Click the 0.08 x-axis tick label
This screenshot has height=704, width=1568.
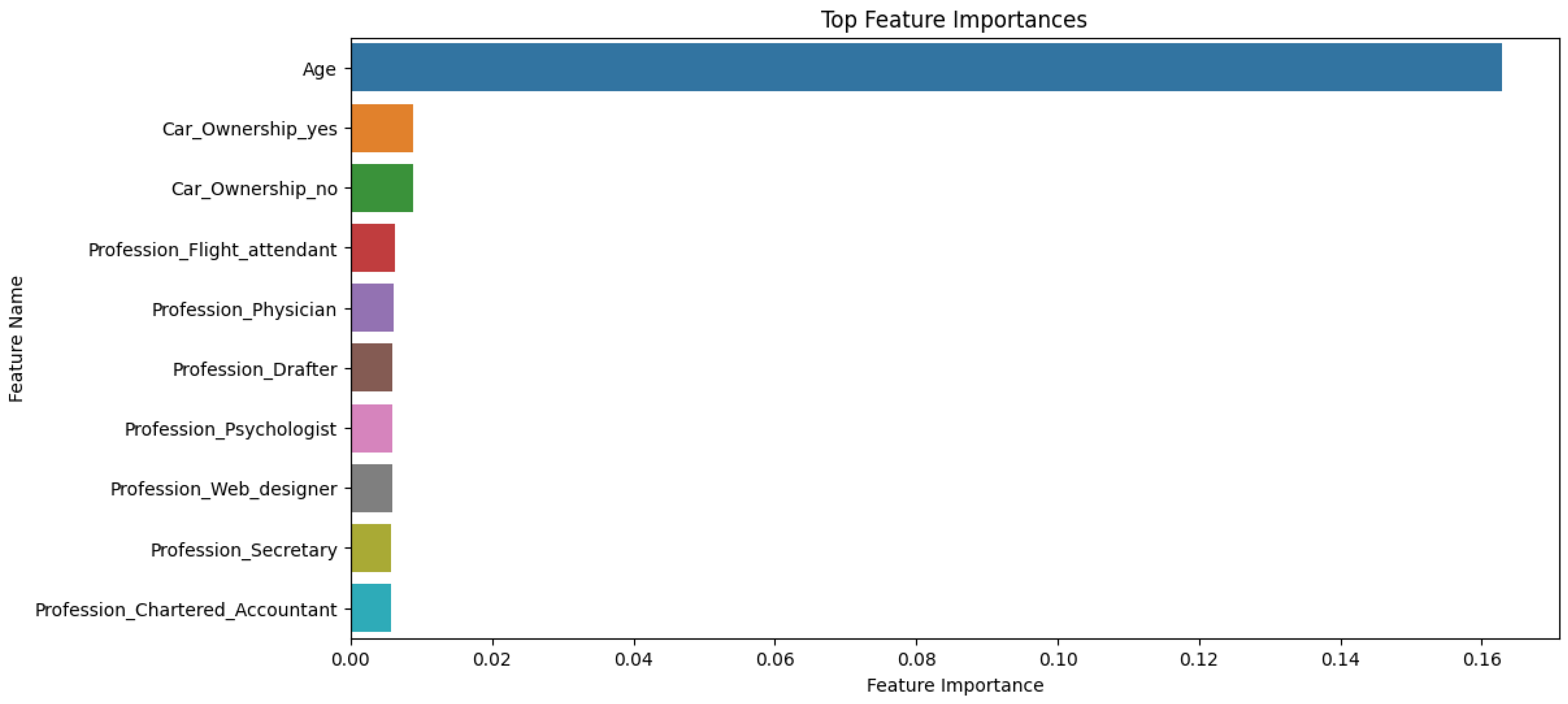point(916,659)
